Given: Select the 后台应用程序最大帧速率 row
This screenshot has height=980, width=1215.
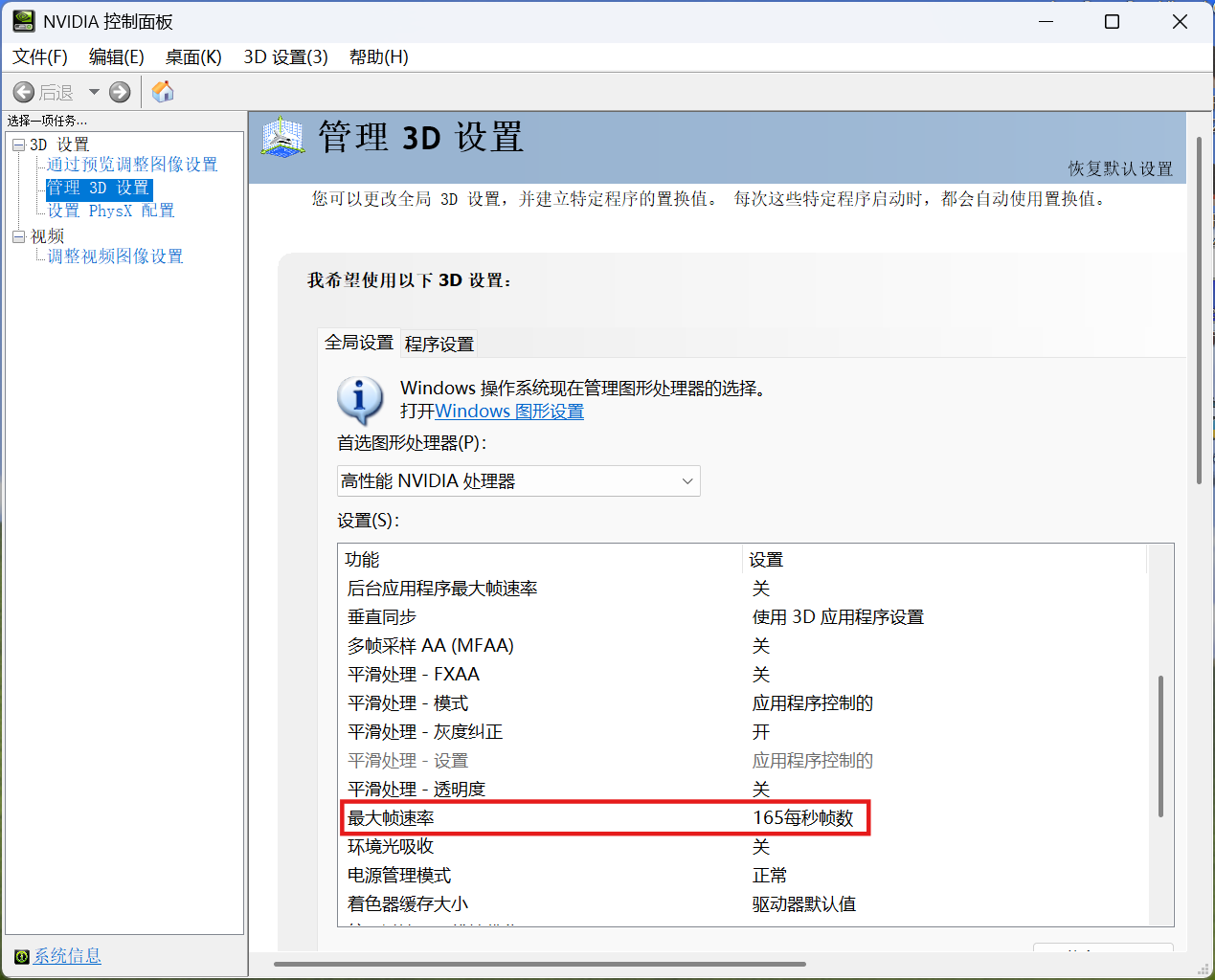Looking at the screenshot, I should (x=742, y=589).
